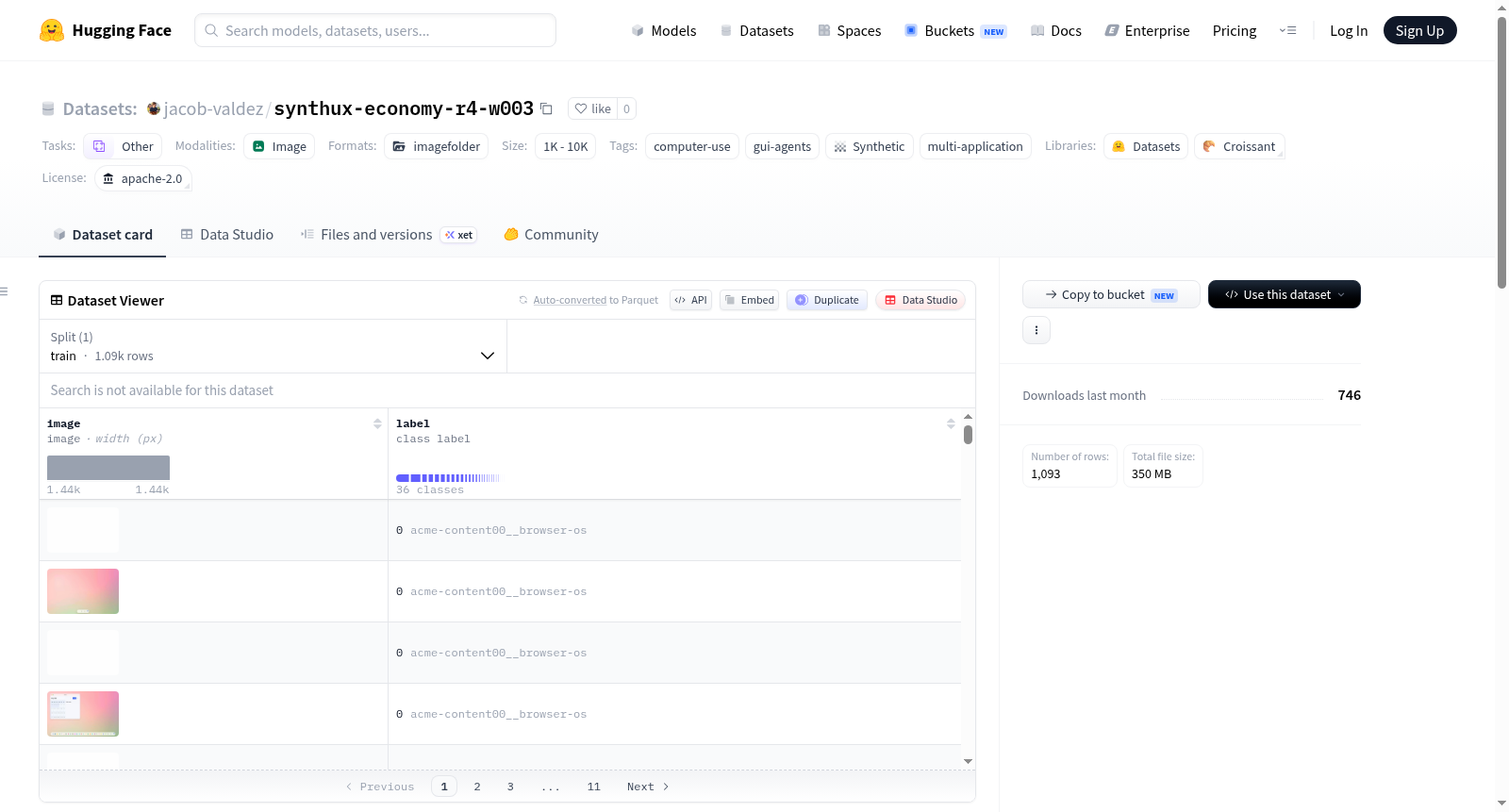Click the Embed button

[749, 300]
